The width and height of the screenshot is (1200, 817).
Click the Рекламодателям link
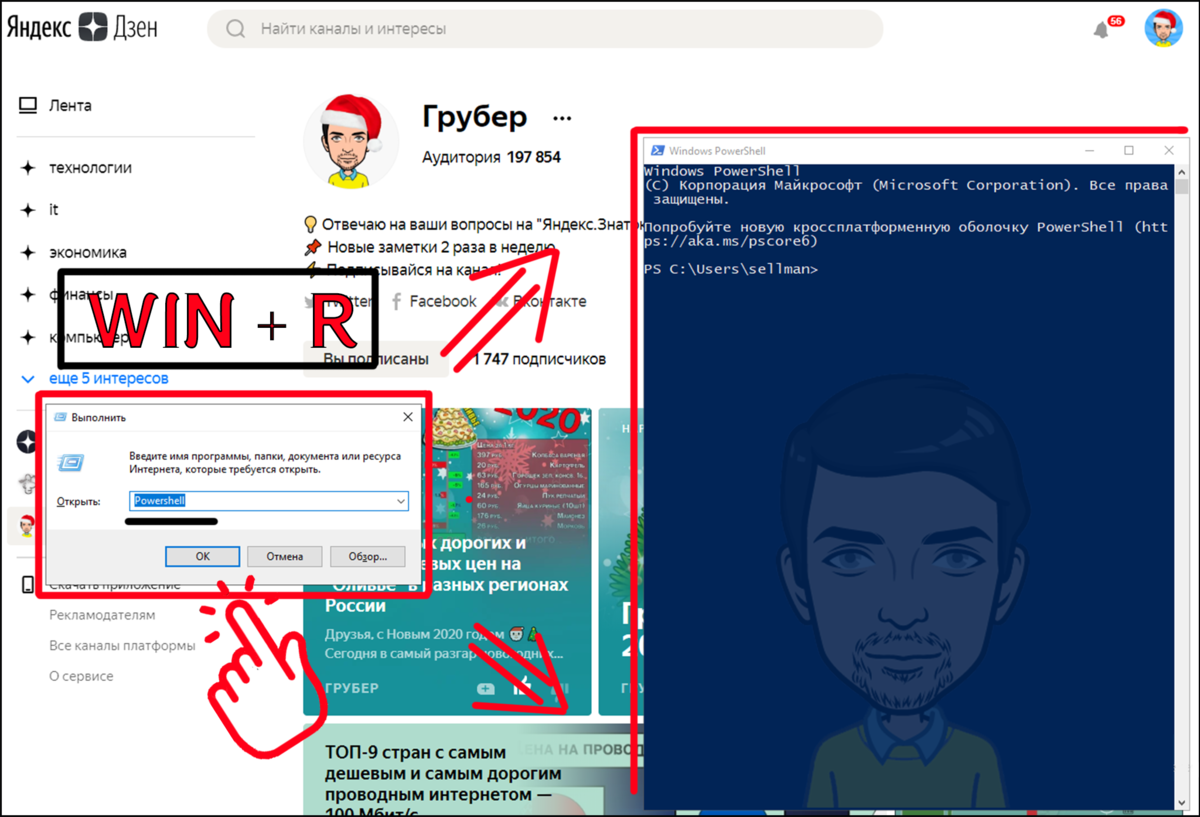tap(102, 615)
